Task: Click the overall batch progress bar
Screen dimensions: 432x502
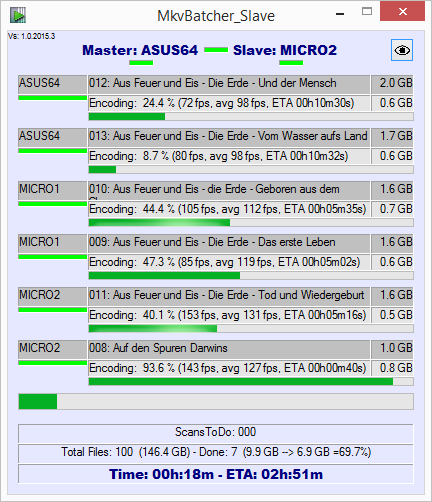Action: click(216, 401)
